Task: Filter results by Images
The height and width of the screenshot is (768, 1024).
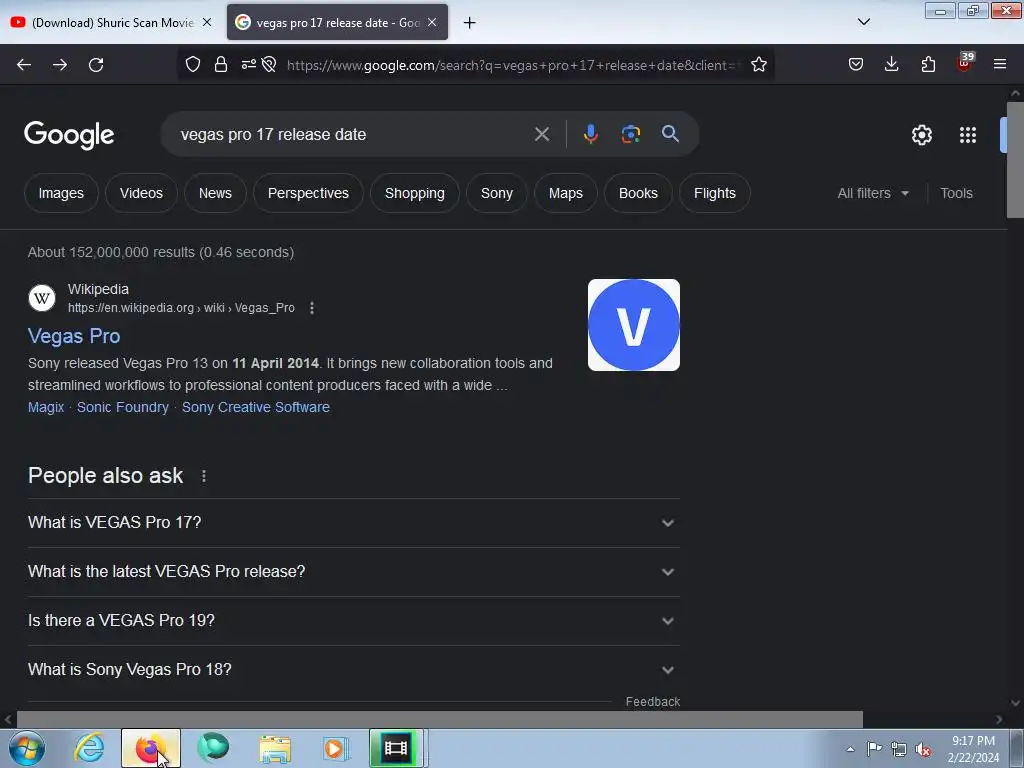Action: click(x=61, y=193)
